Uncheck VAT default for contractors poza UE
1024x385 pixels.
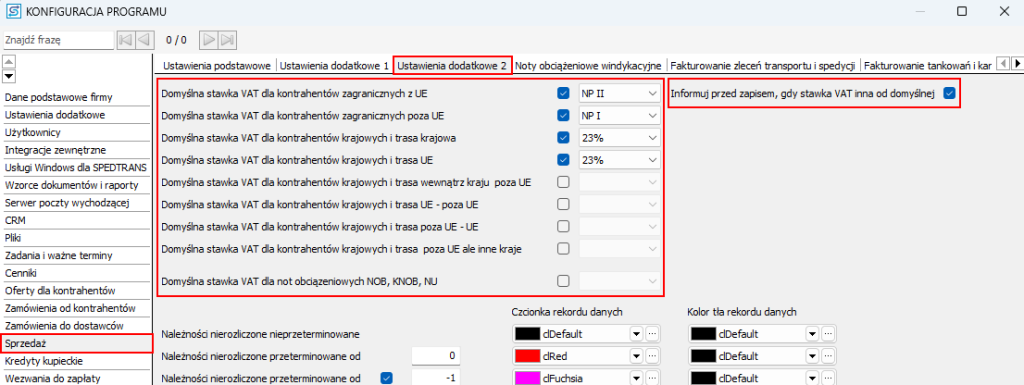coord(564,116)
